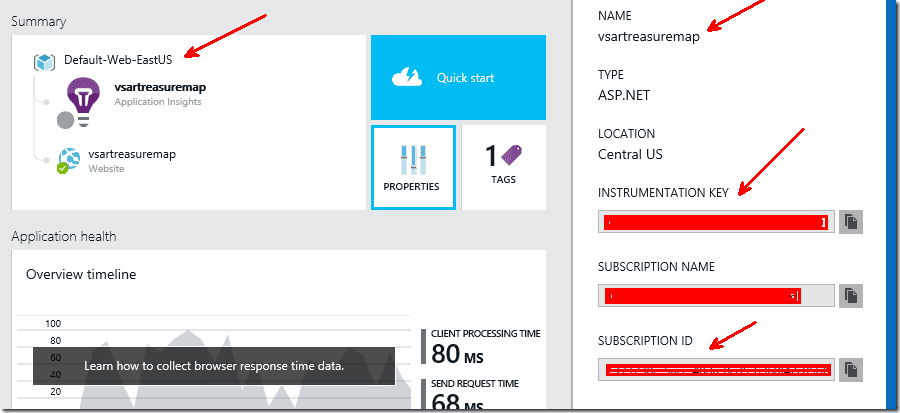Copy the instrumentation key
This screenshot has width=900, height=413.
[x=851, y=221]
